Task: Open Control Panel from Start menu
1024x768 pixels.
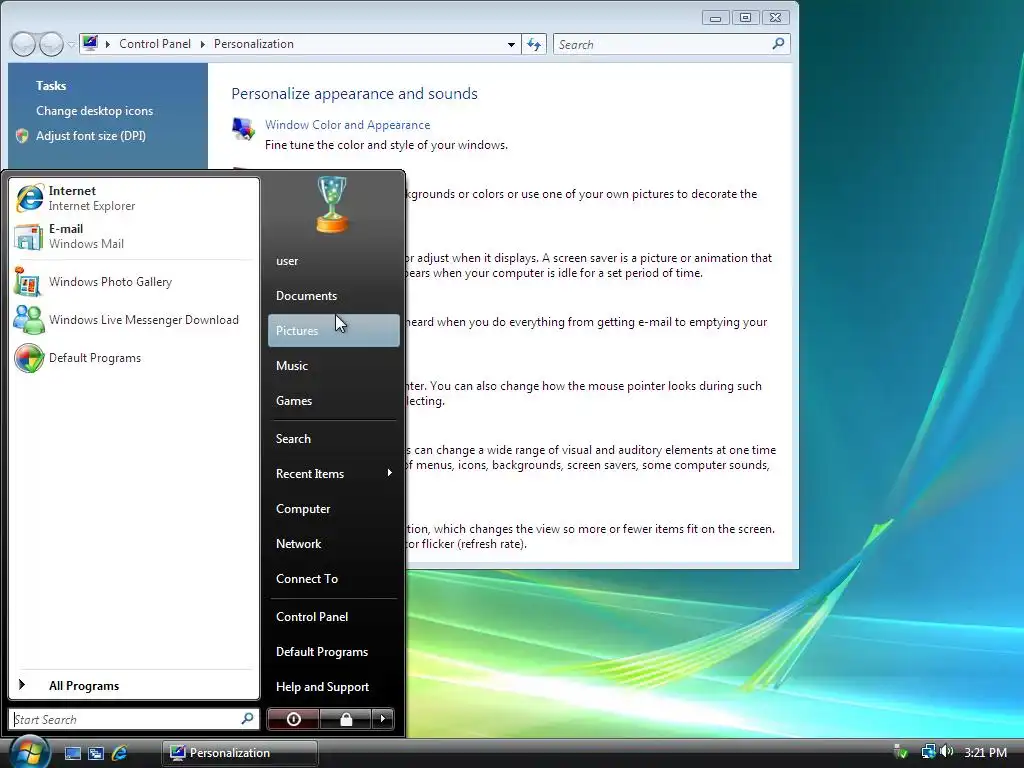Action: 333,616
